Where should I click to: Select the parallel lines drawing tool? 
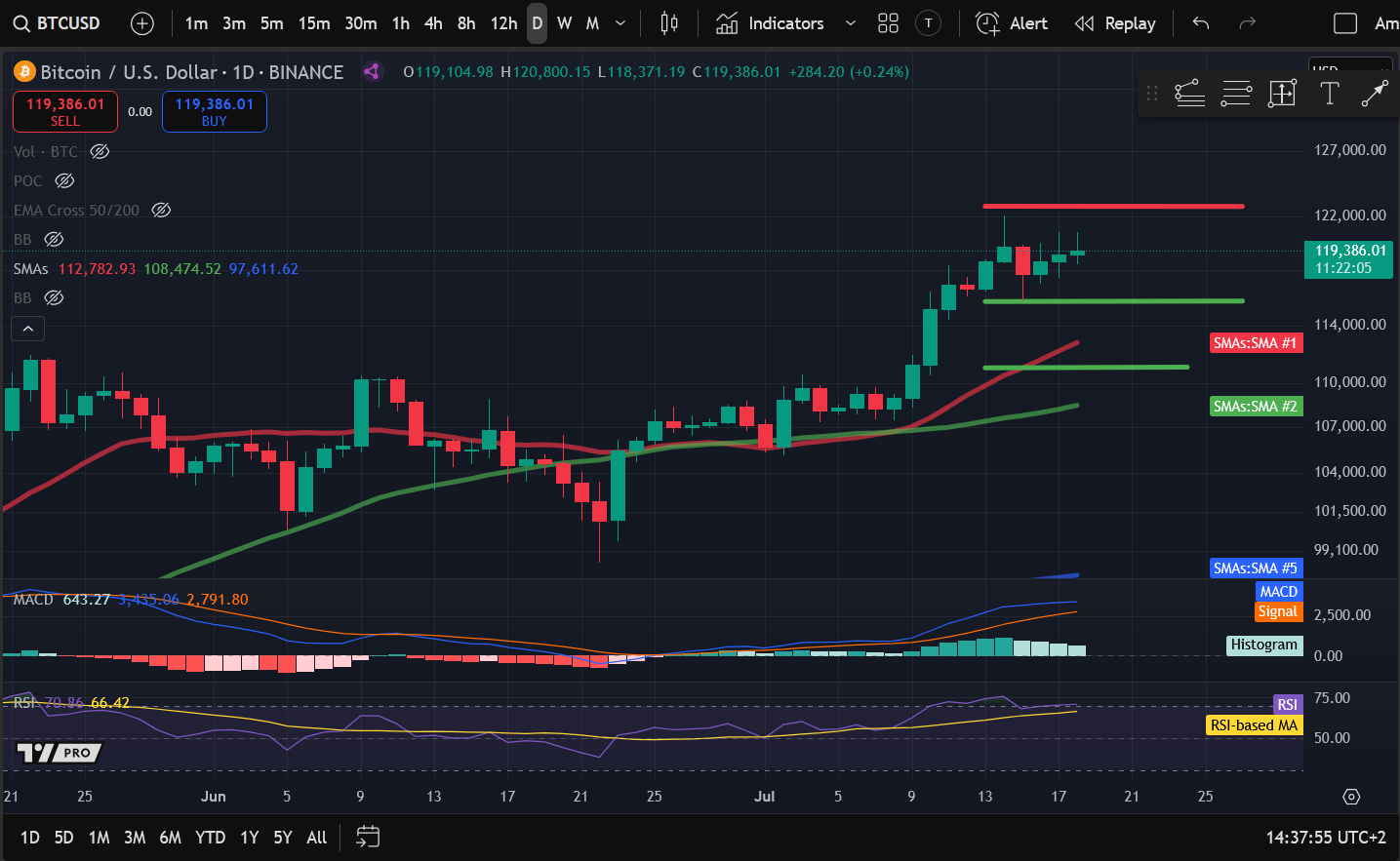tap(1236, 94)
